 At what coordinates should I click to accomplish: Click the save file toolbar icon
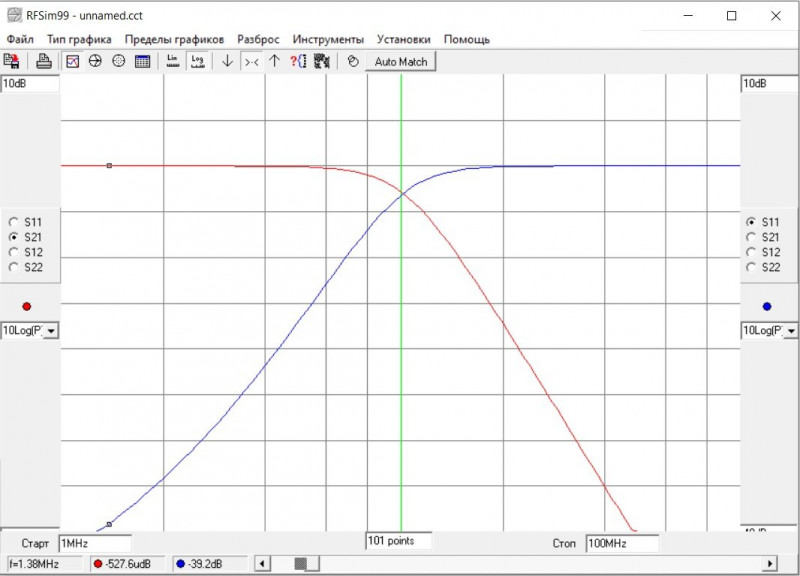13,61
